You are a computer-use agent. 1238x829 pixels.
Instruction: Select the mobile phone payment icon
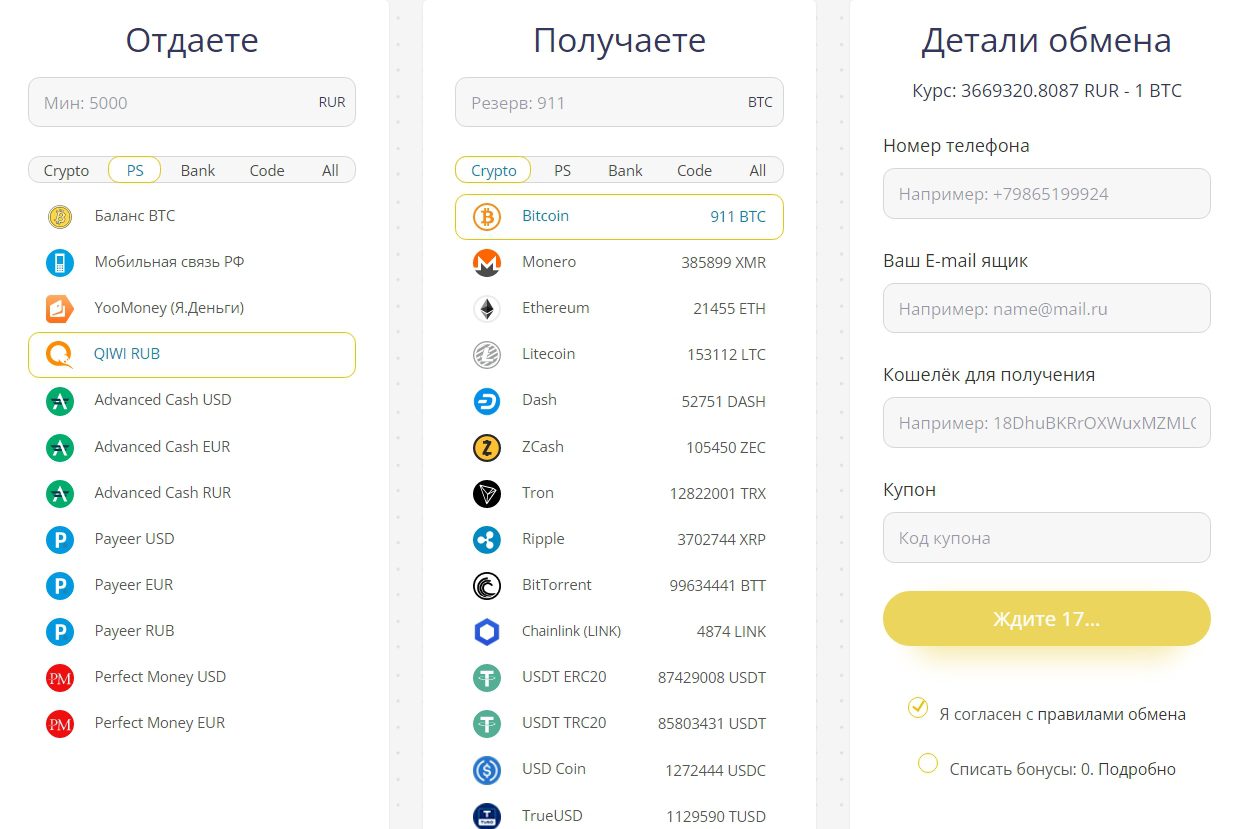tap(60, 263)
